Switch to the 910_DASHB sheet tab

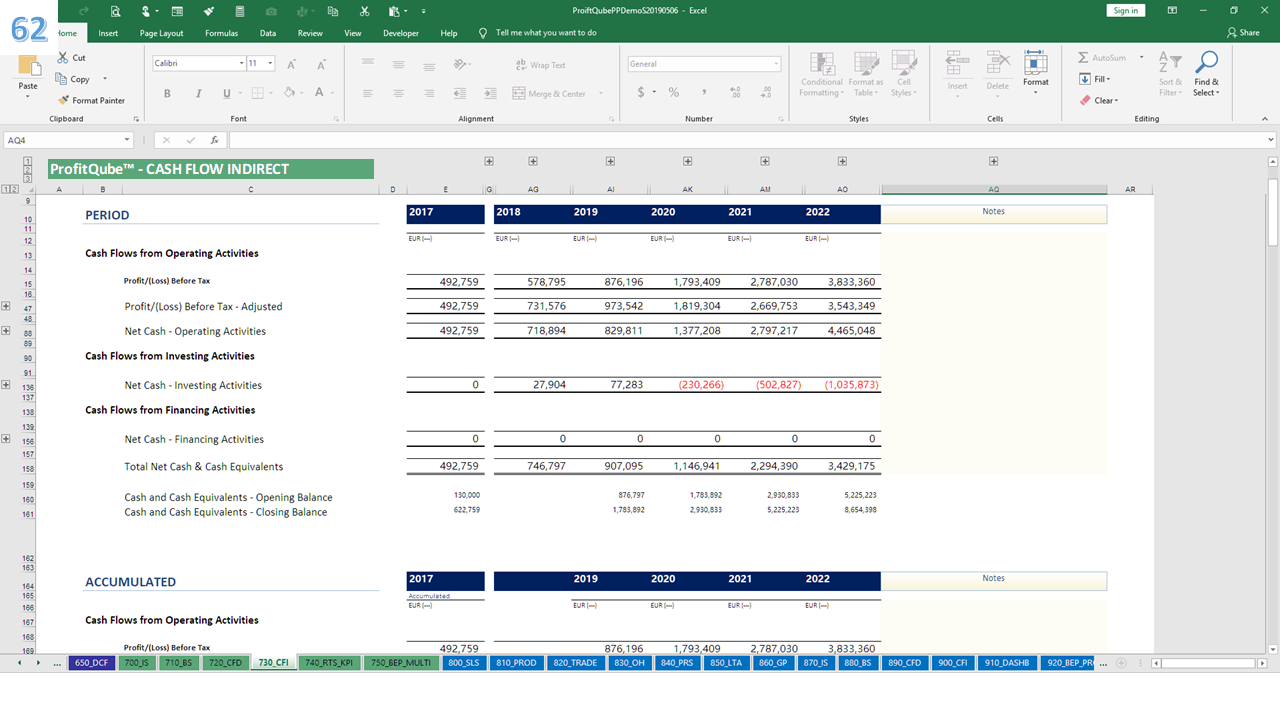point(1006,662)
